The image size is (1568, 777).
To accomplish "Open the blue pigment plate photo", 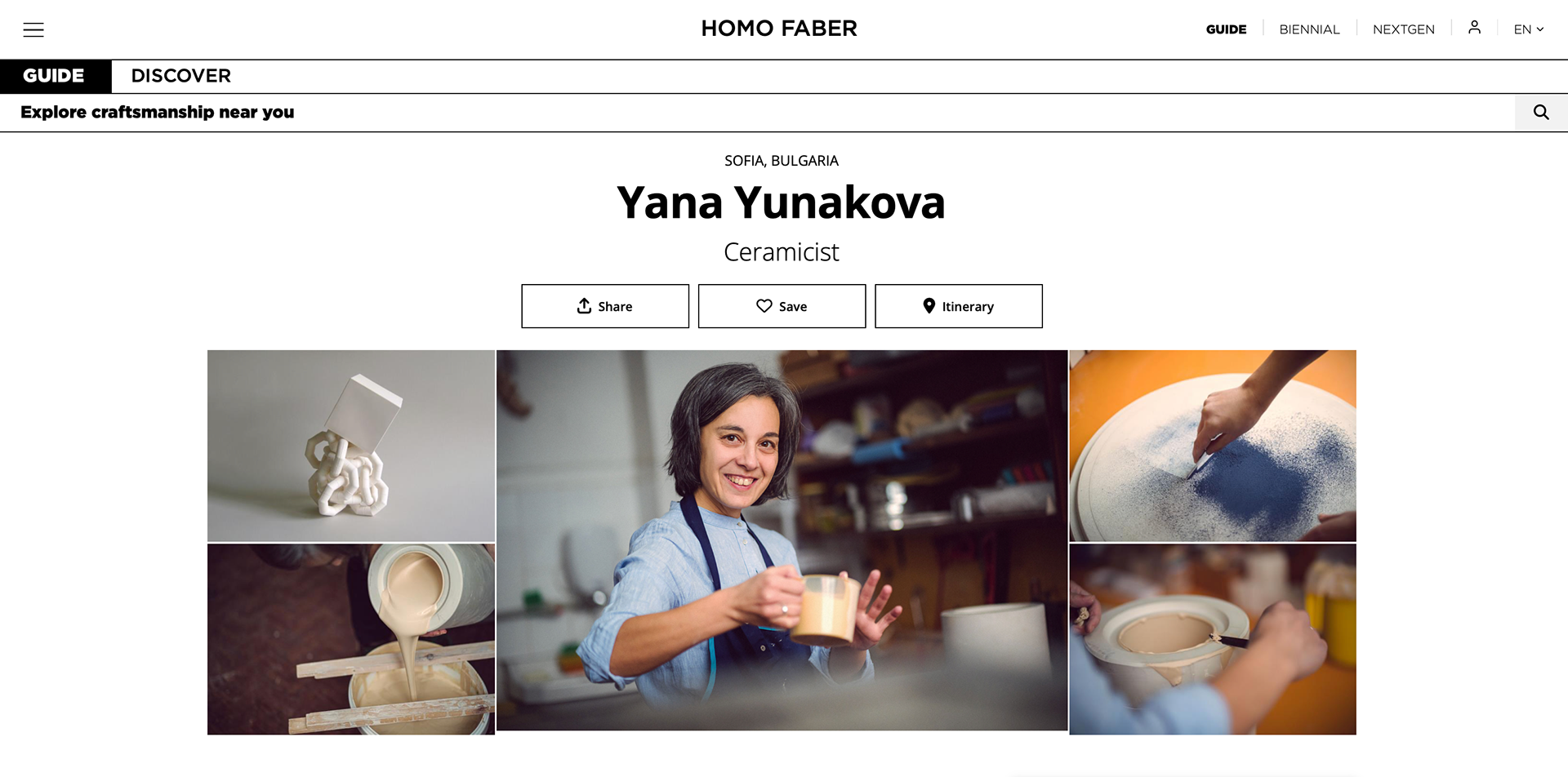I will pos(1213,446).
